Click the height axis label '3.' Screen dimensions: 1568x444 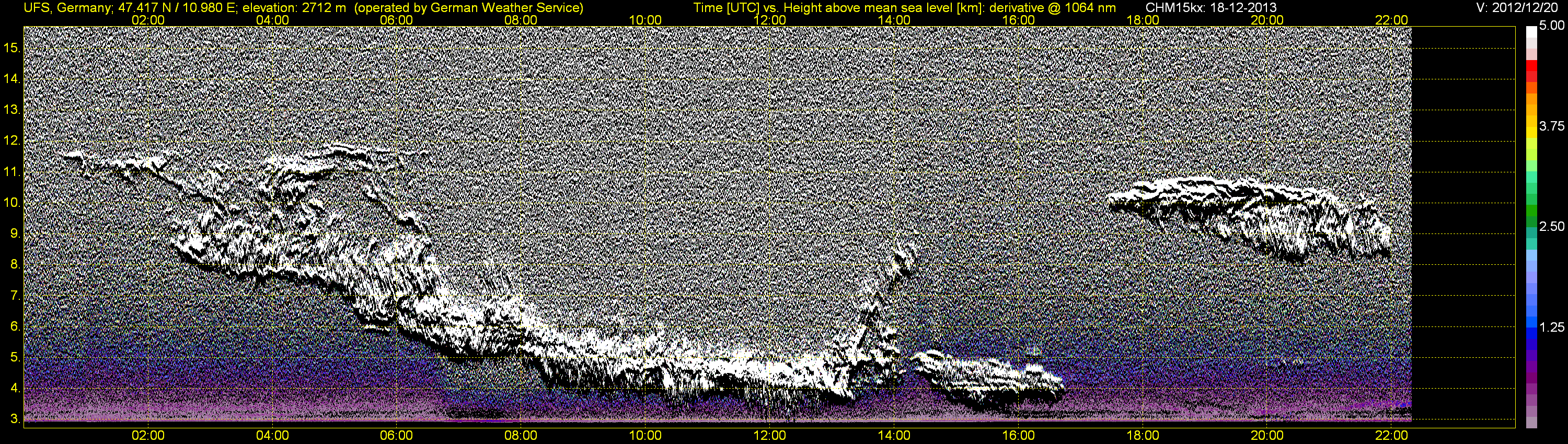(x=15, y=419)
